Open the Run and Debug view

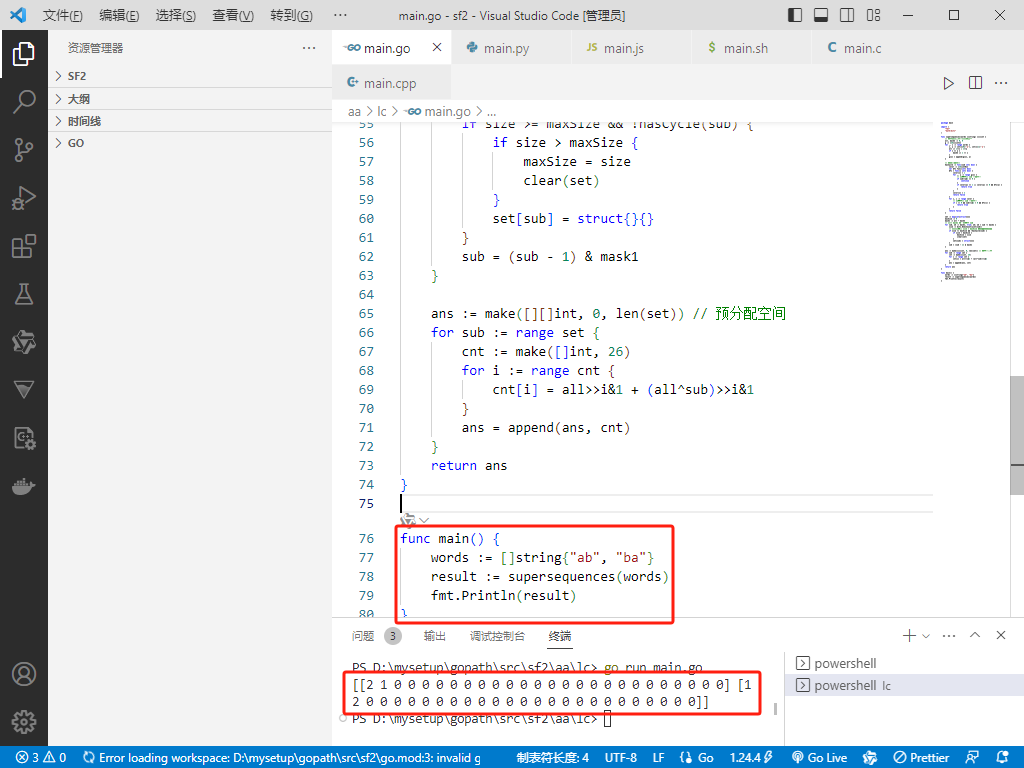[24, 198]
